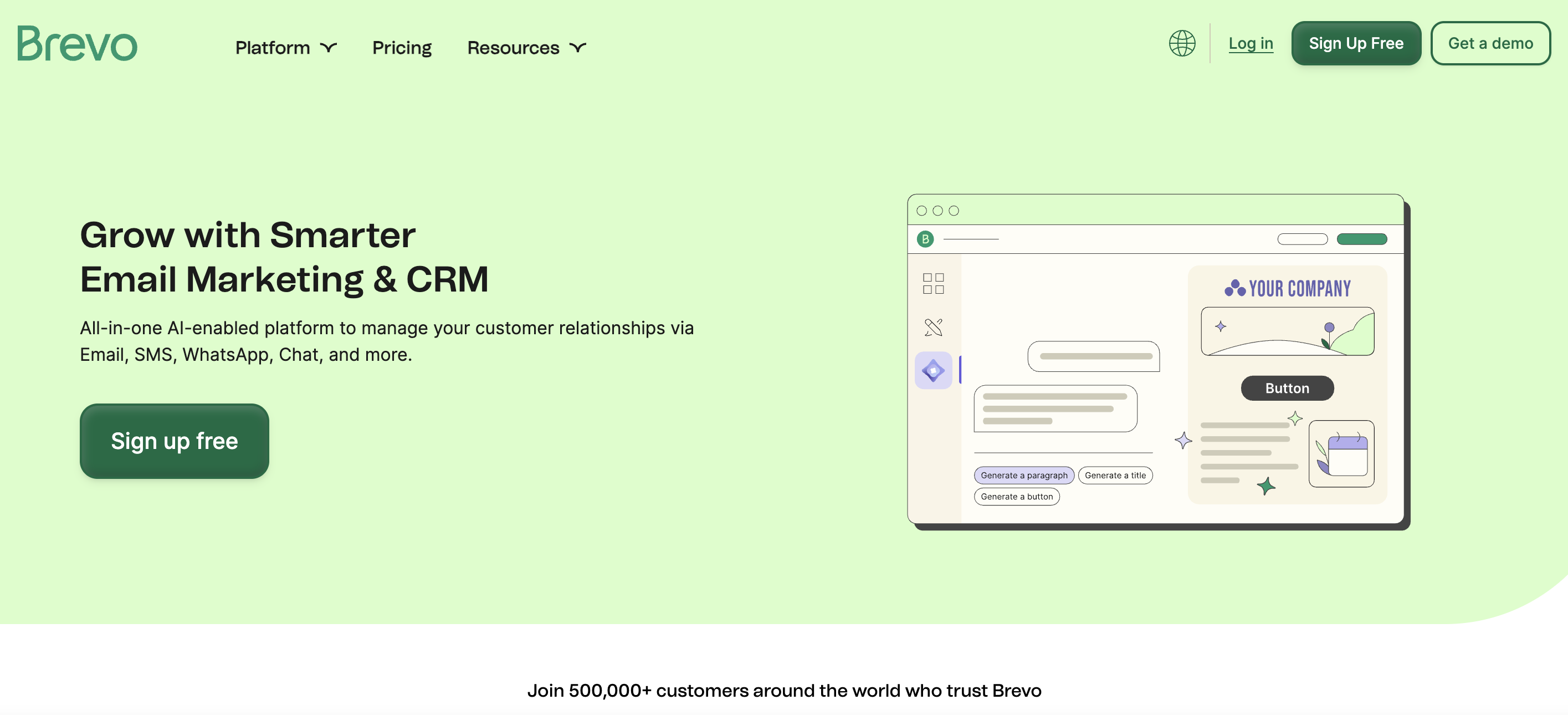Open the Pricing page
The image size is (1568, 715).
pyautogui.click(x=402, y=48)
